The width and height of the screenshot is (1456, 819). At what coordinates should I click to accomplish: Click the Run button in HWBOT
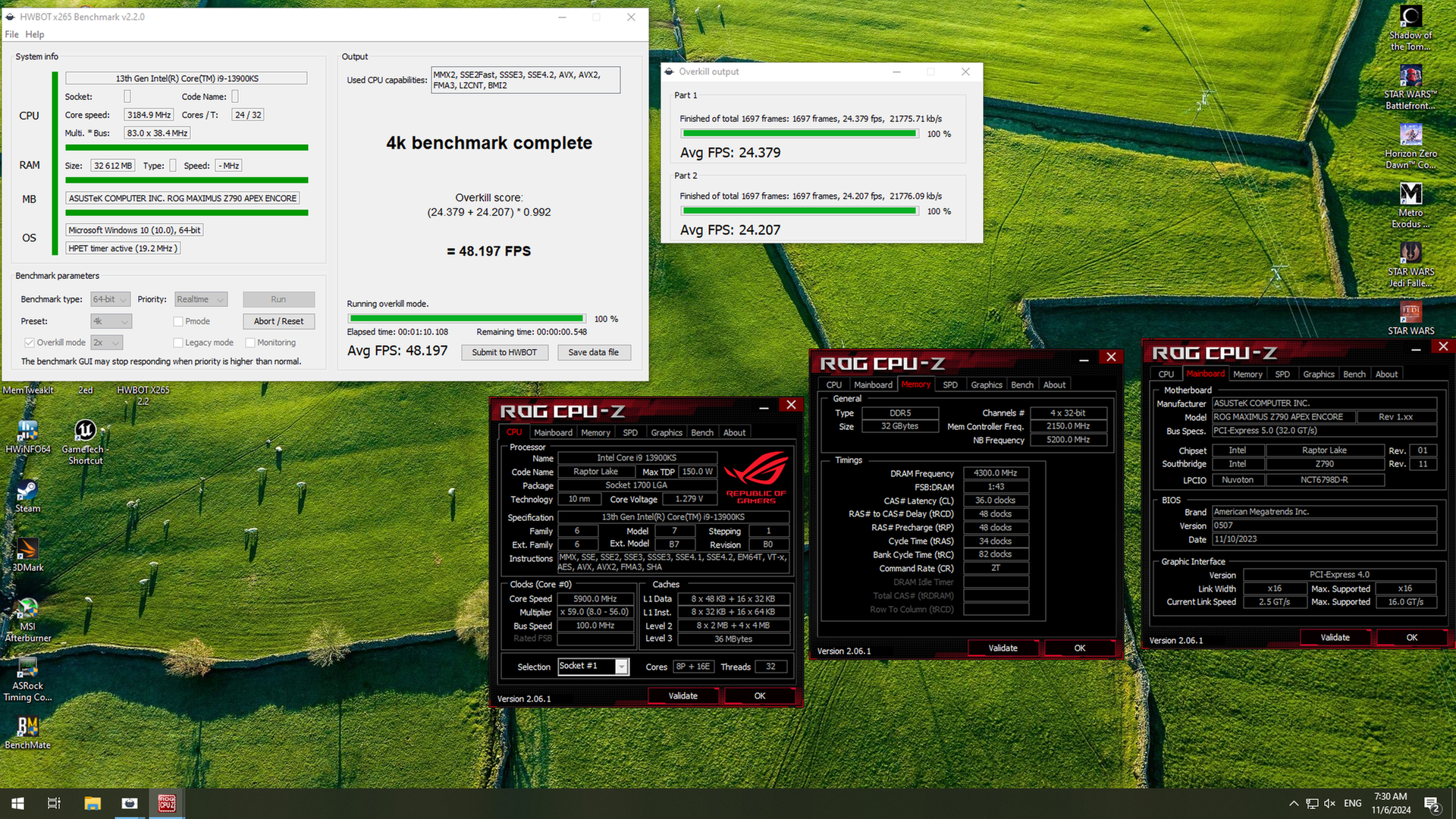coord(278,300)
